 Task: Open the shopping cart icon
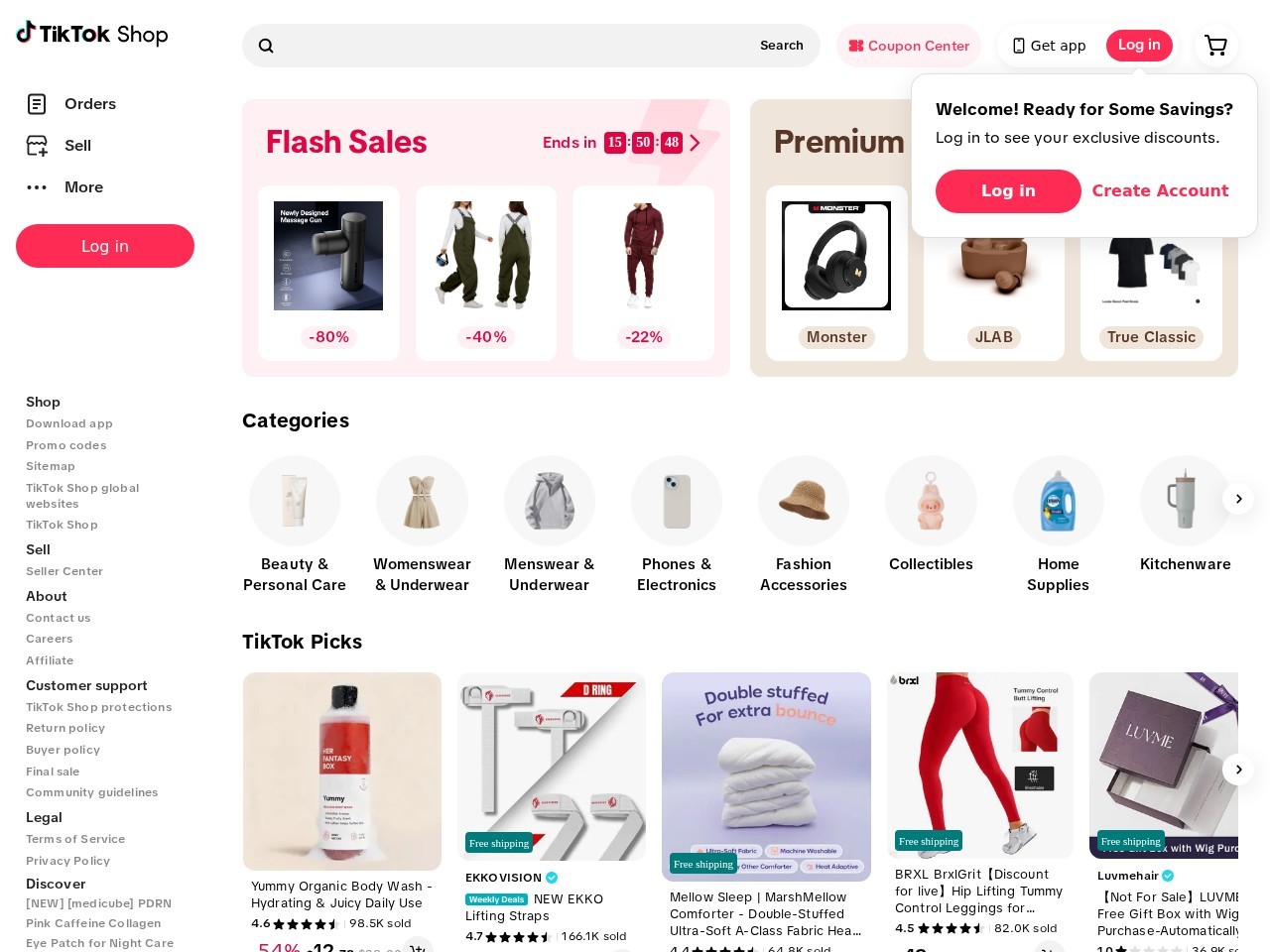(1215, 46)
